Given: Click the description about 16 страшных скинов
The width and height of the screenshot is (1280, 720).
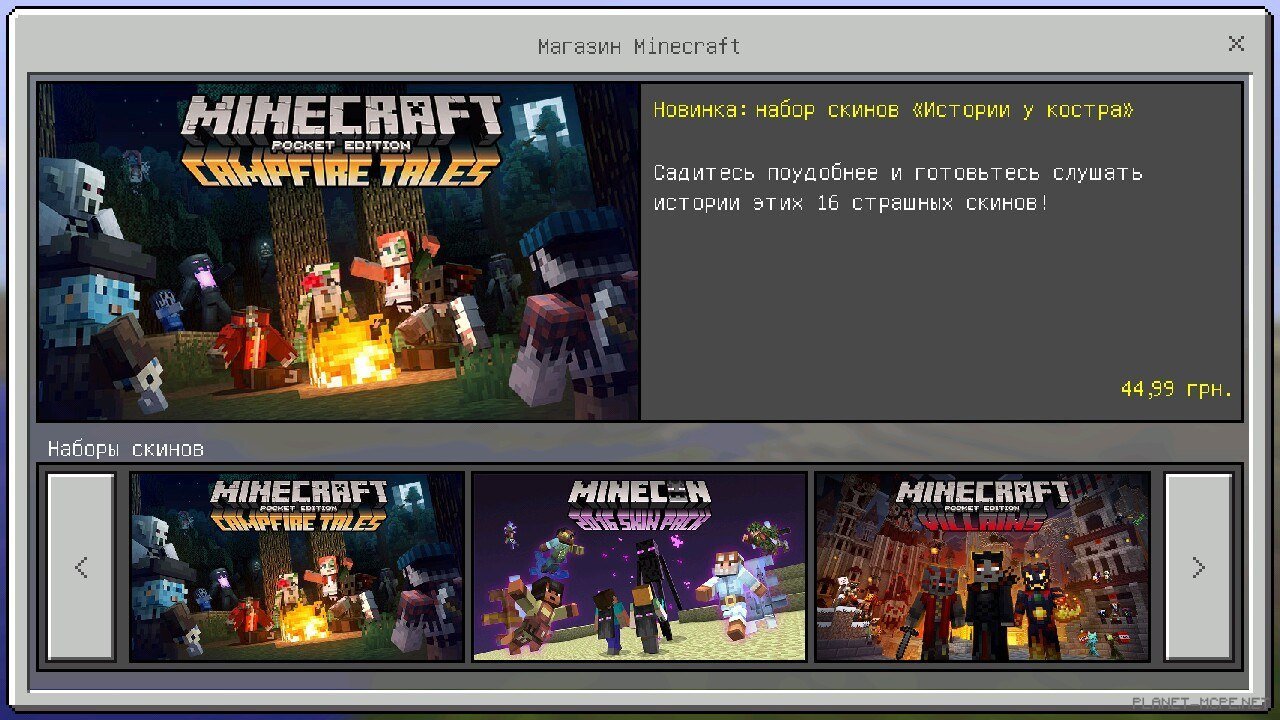Looking at the screenshot, I should (x=897, y=188).
